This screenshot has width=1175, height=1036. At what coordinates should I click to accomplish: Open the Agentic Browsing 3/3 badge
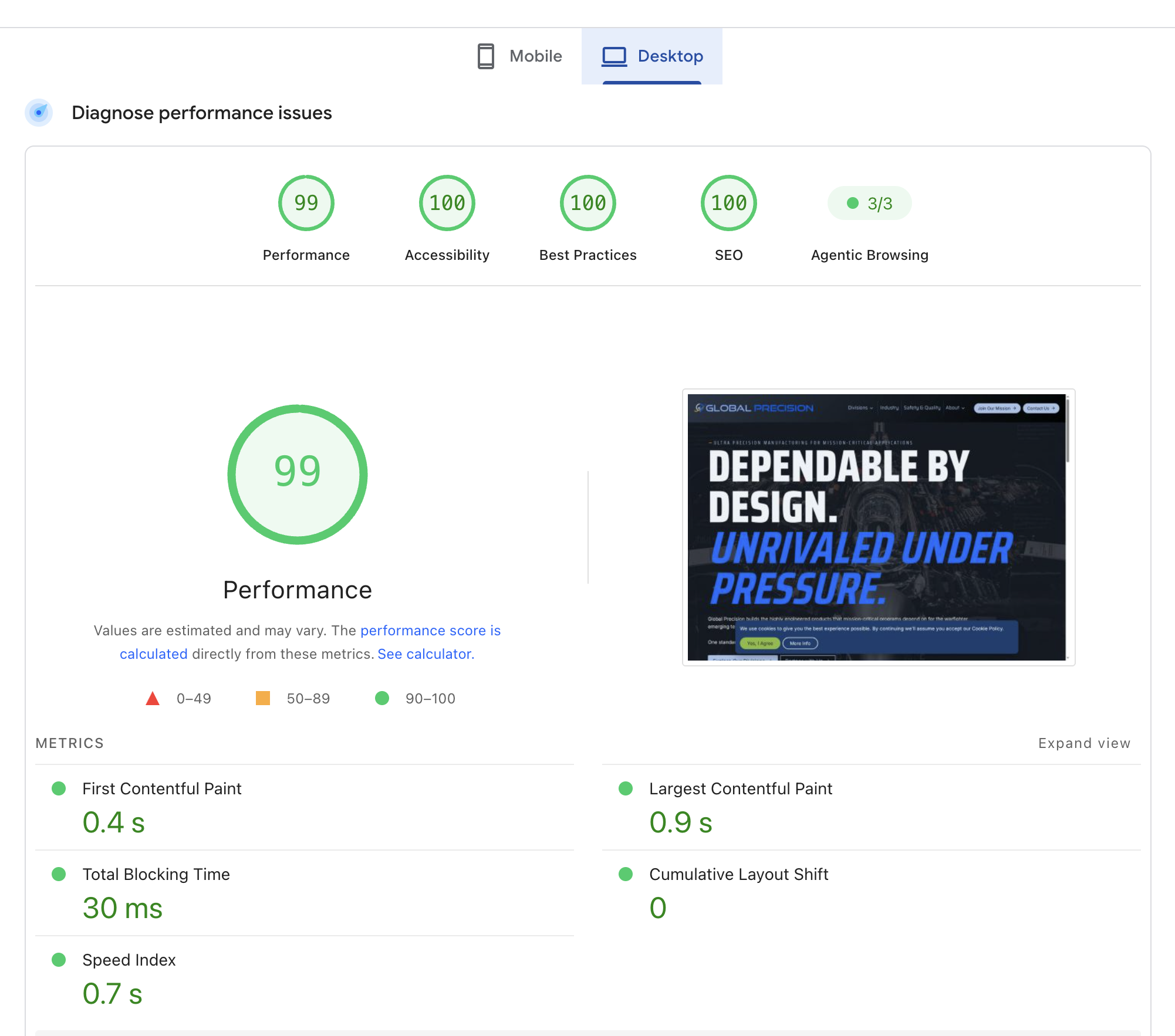pos(870,204)
